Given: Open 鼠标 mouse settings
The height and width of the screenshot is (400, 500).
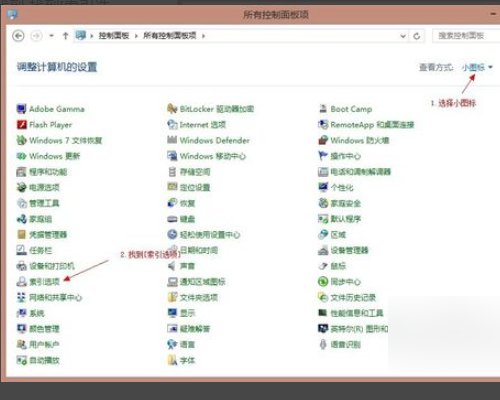Looking at the screenshot, I should click(332, 266).
